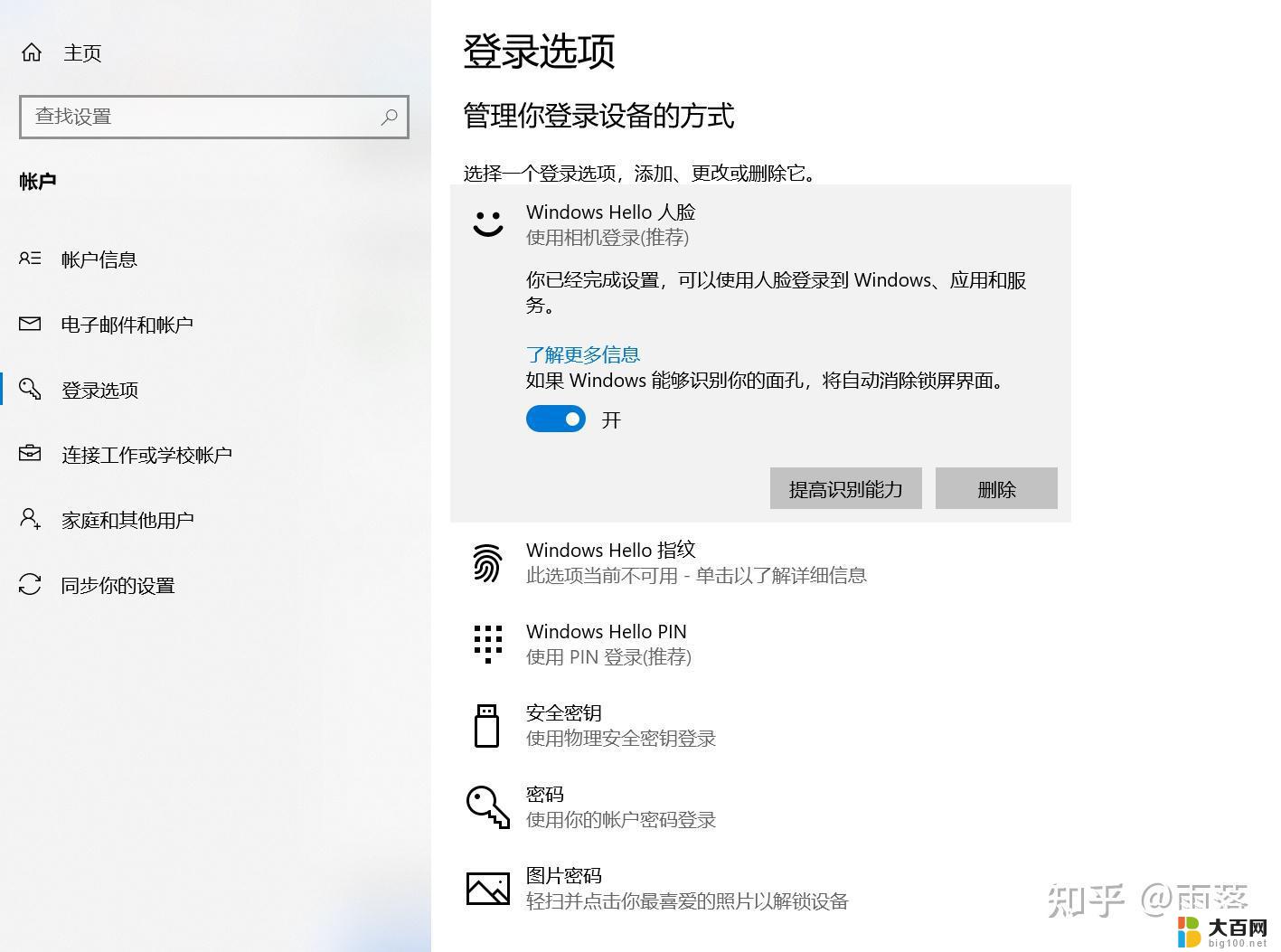
Task: Click the Windows Hello fingerprint icon
Action: click(x=487, y=562)
